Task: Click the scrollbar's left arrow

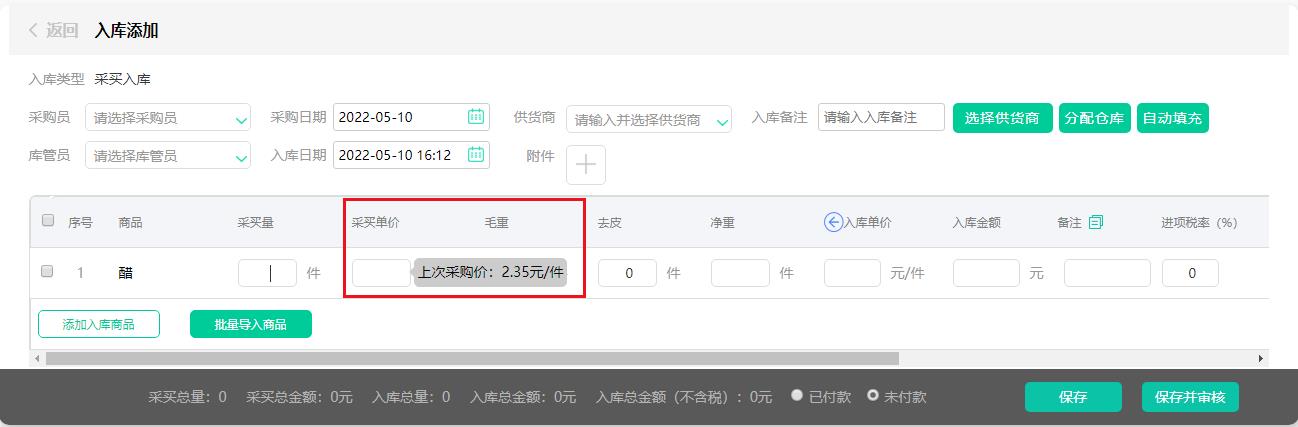Action: pos(37,358)
